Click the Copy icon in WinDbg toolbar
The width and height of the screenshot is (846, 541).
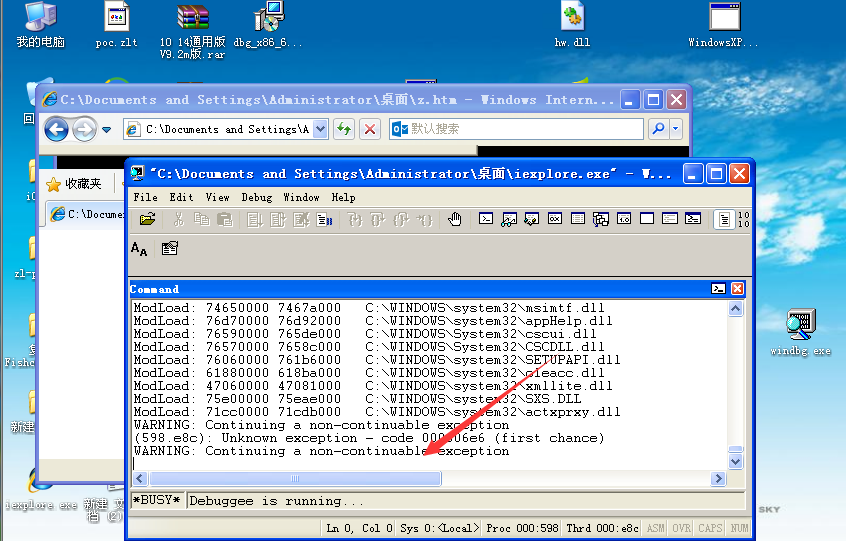coord(201,219)
